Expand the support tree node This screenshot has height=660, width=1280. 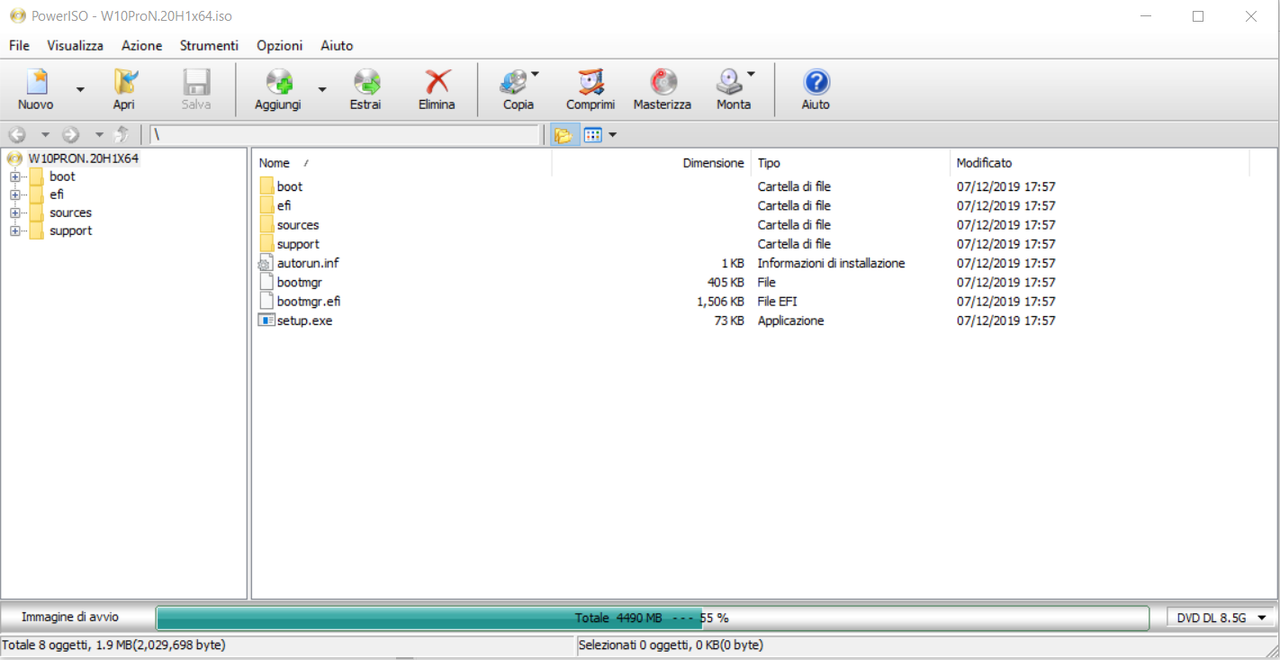click(x=15, y=231)
